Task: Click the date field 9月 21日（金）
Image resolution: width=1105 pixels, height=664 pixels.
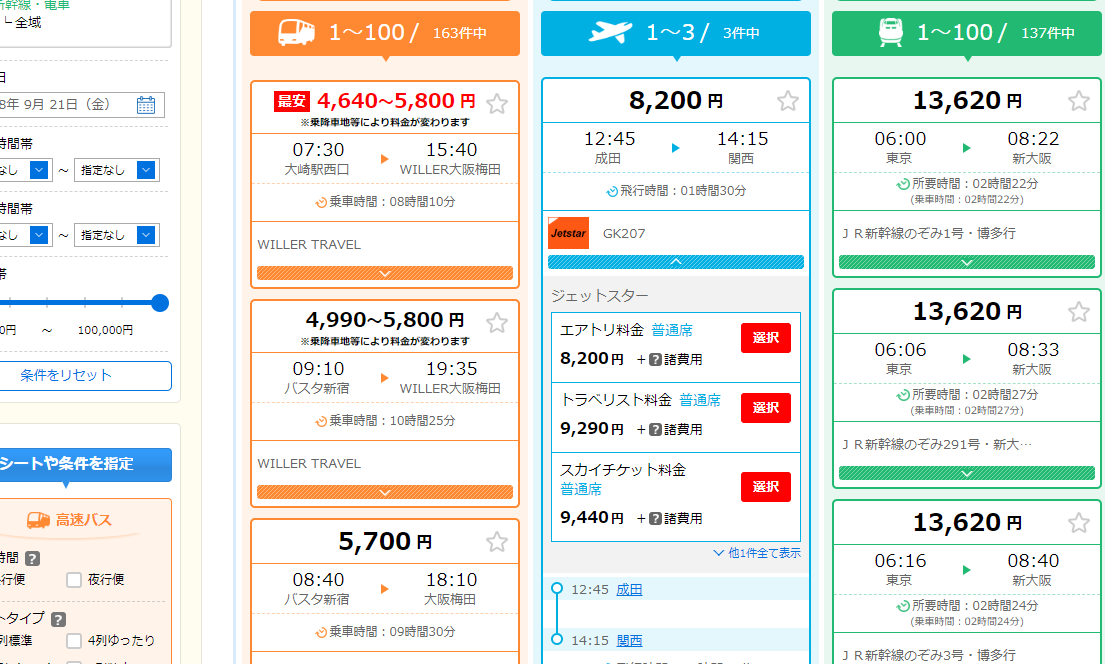Action: (82, 105)
